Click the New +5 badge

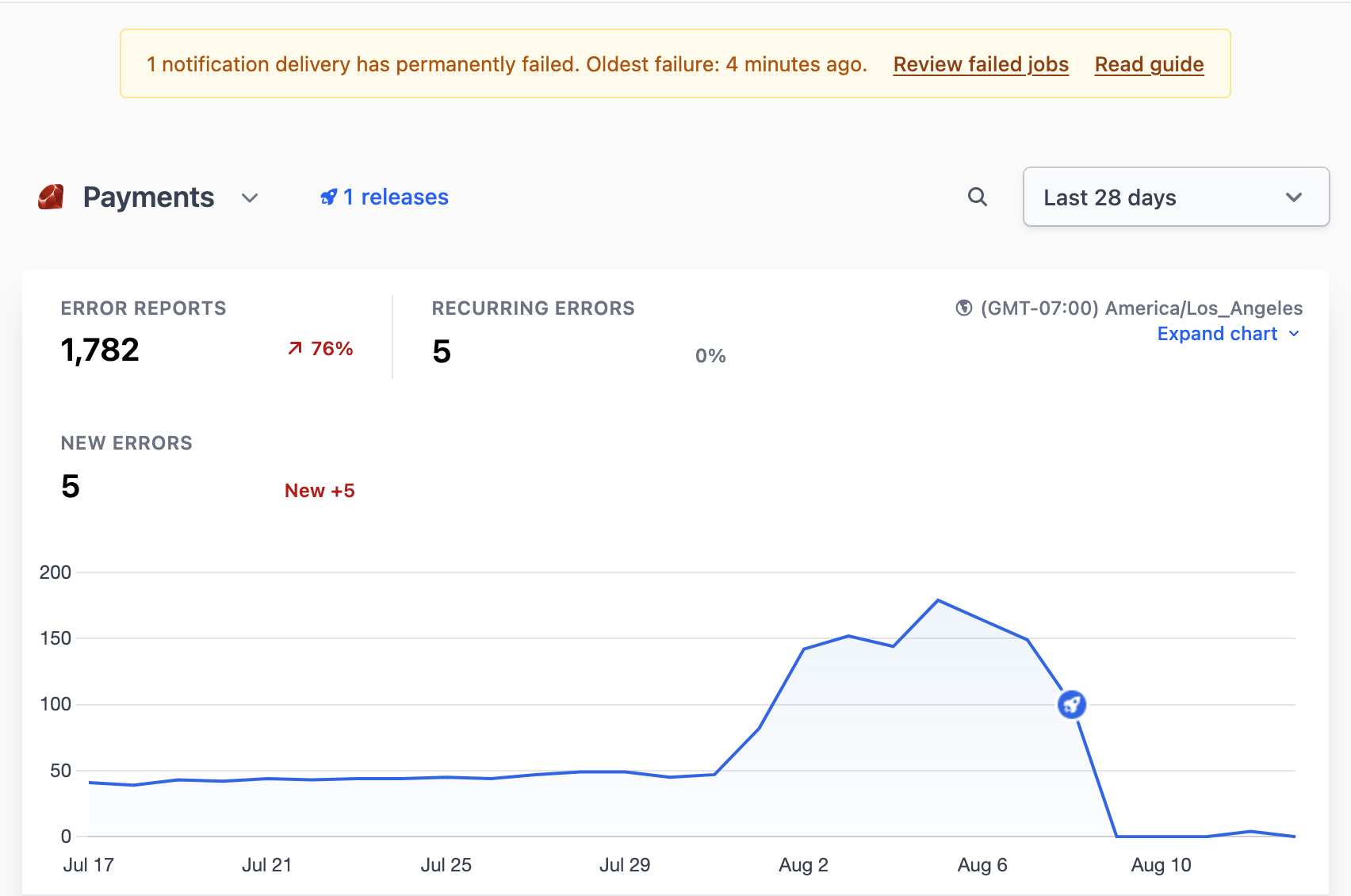point(320,491)
